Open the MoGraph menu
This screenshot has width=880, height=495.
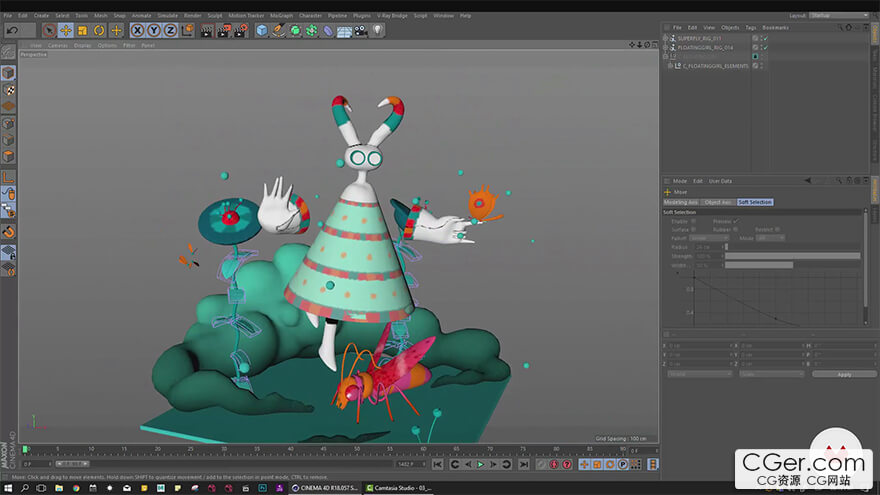(281, 15)
